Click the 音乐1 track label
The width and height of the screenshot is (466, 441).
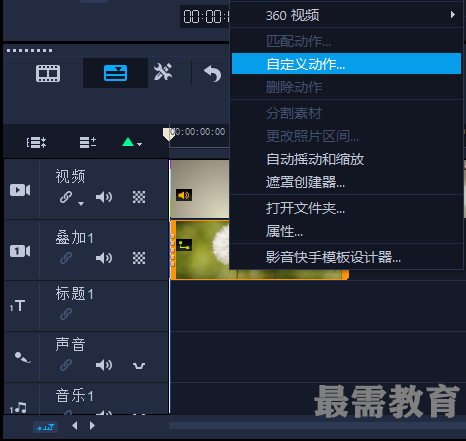click(x=75, y=396)
